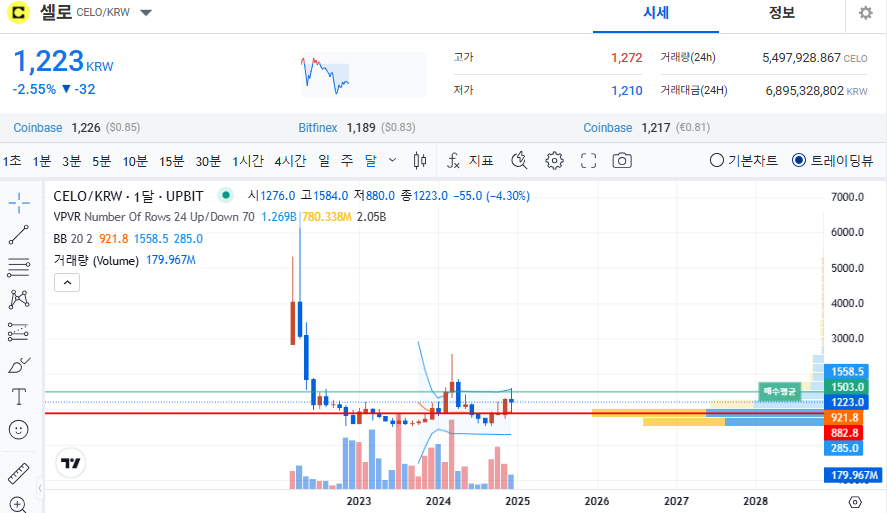This screenshot has width=887, height=513.
Task: Click the CELO/KRW · 1달 · UPBIT title
Action: (128, 196)
